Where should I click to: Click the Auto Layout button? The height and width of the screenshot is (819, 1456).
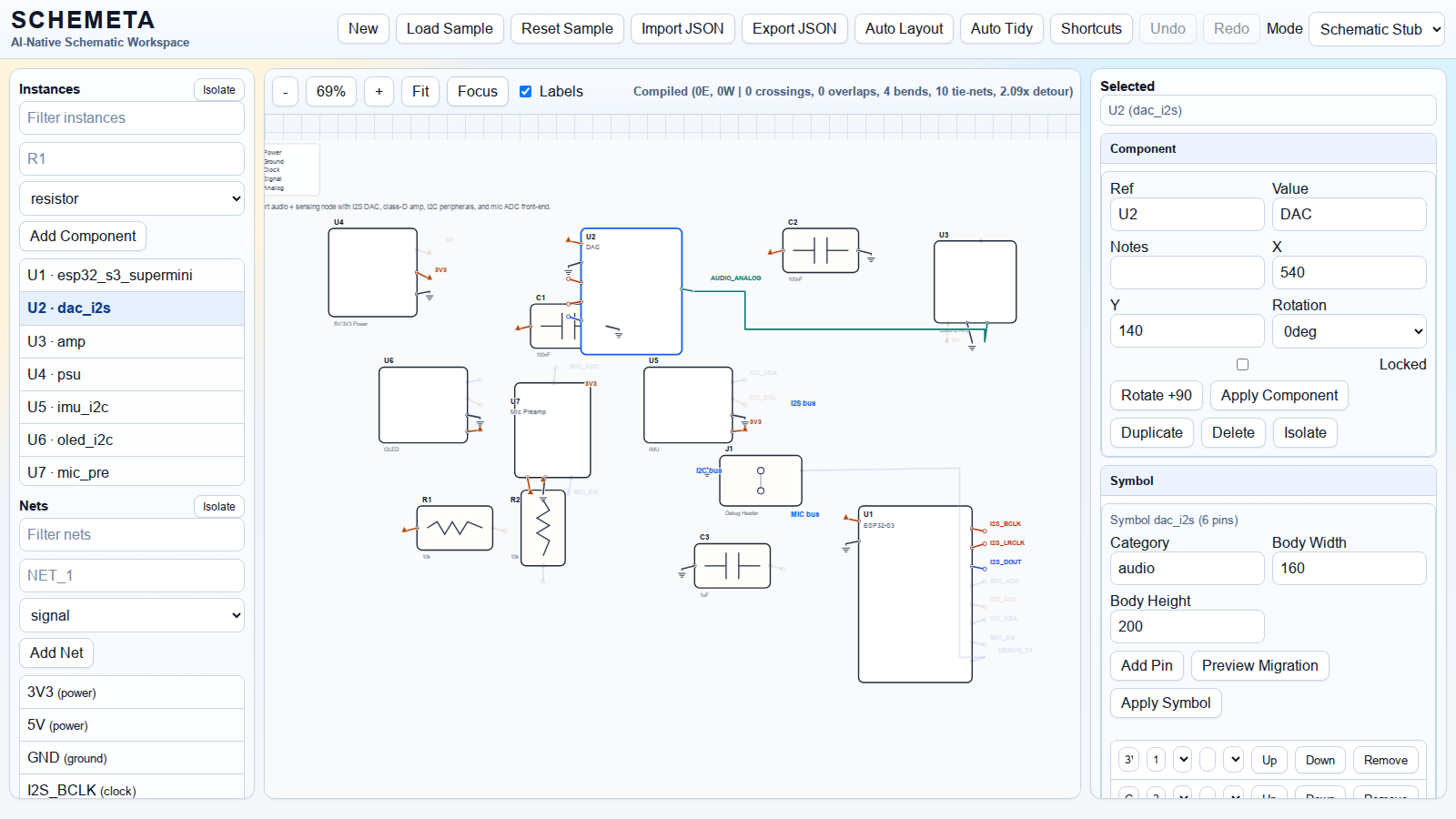tap(904, 29)
